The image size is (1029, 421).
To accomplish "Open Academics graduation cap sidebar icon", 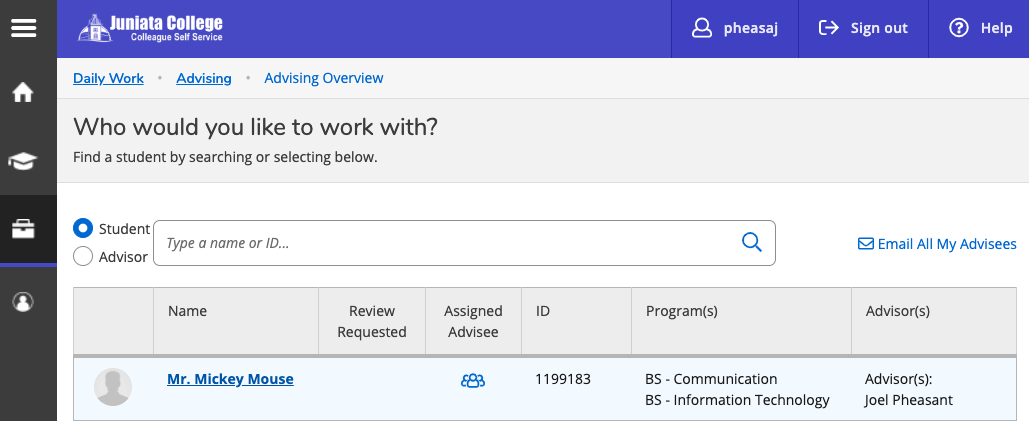I will 23,161.
